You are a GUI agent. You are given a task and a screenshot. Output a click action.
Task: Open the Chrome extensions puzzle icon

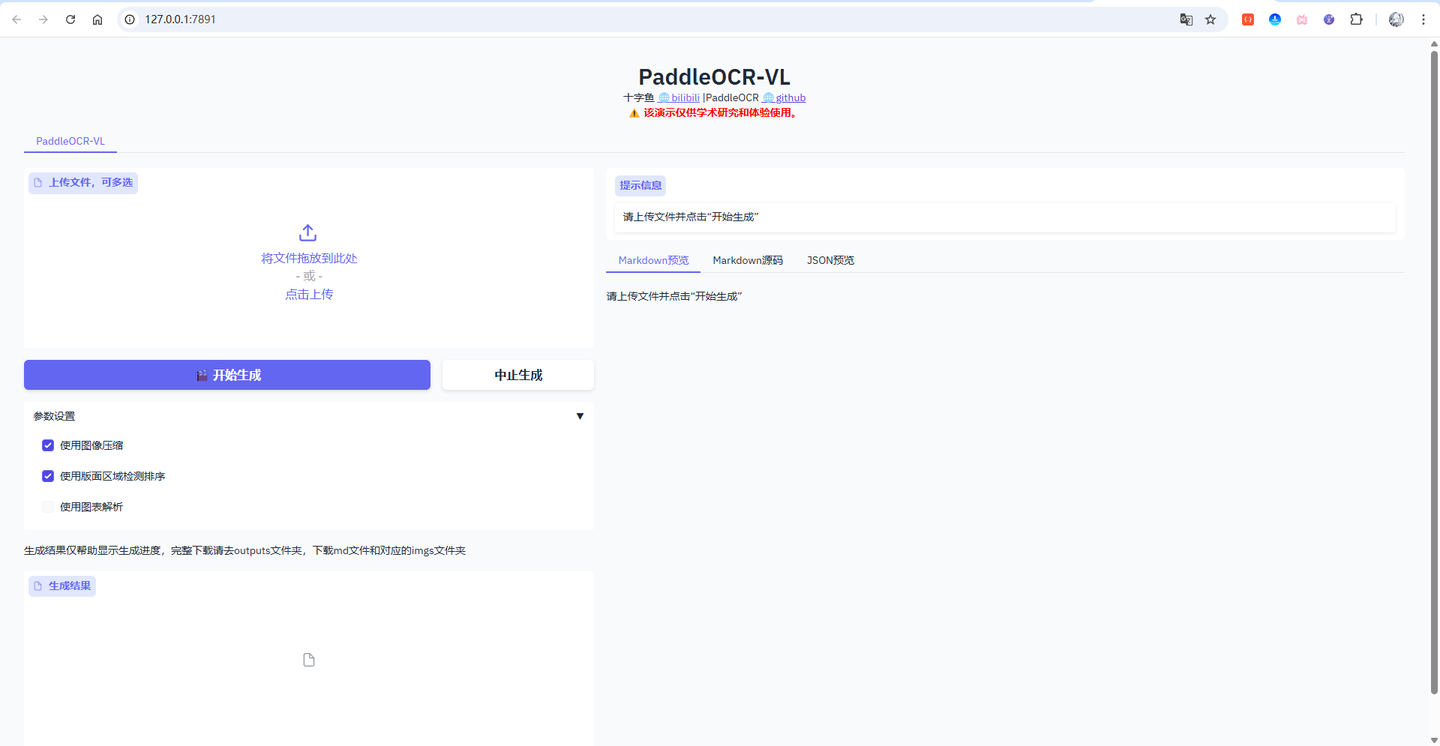tap(1355, 19)
